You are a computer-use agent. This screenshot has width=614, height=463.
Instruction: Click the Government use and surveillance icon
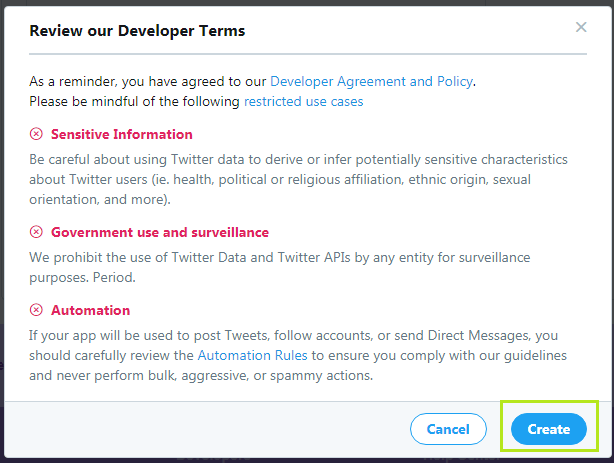tap(36, 232)
